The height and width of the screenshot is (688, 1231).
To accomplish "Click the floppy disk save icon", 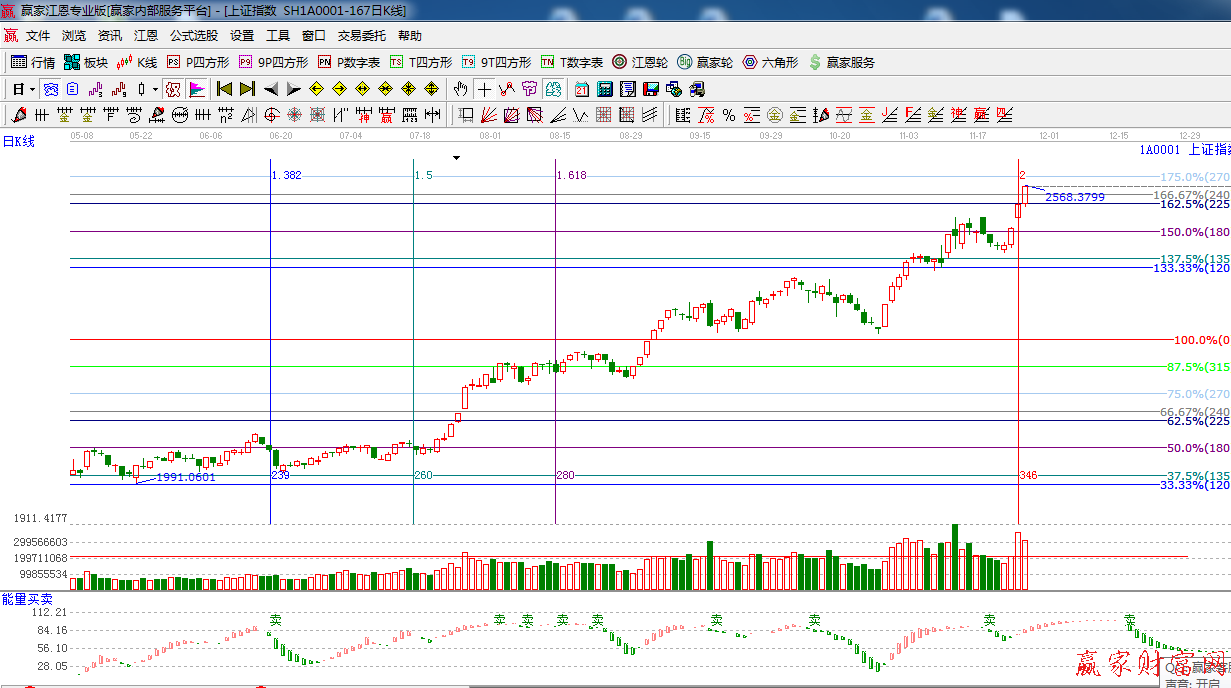I will (651, 89).
